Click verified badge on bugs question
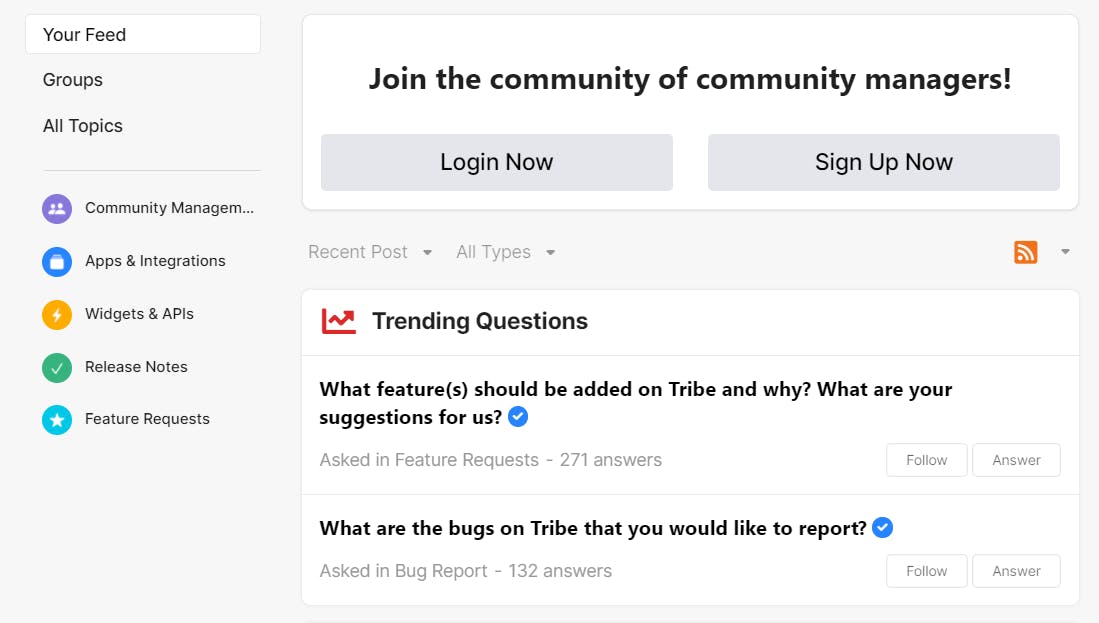This screenshot has height=623, width=1099. (882, 527)
